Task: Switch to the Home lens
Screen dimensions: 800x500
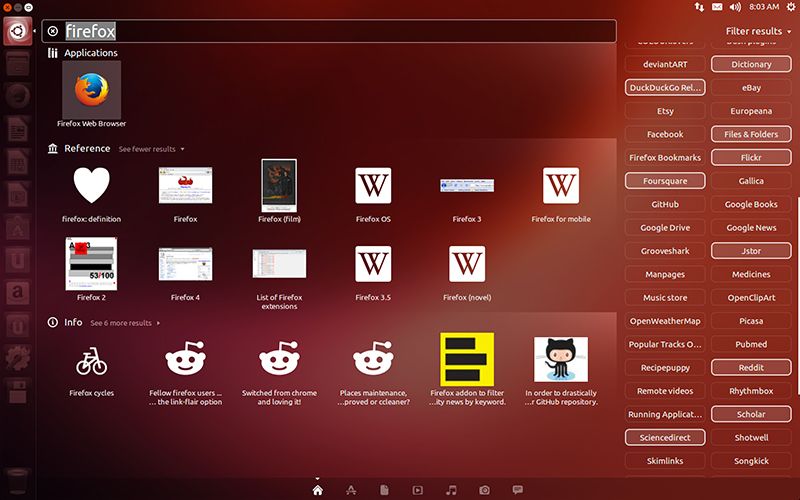Action: click(317, 490)
